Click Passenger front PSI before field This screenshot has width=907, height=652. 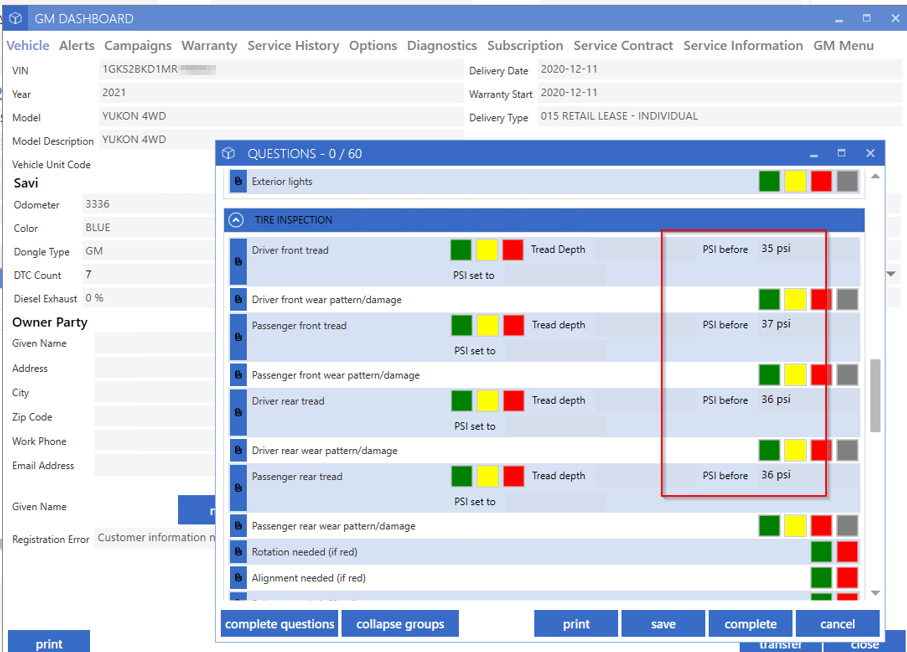pyautogui.click(x=808, y=325)
